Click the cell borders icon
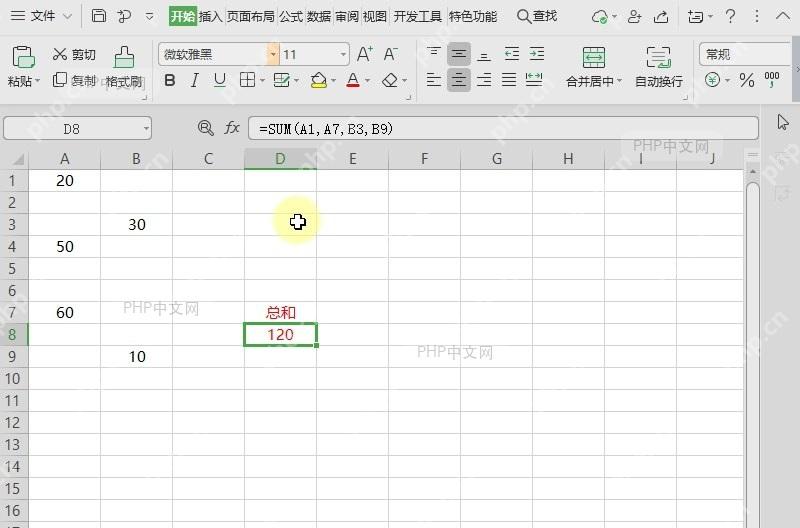800x528 pixels. tap(247, 80)
